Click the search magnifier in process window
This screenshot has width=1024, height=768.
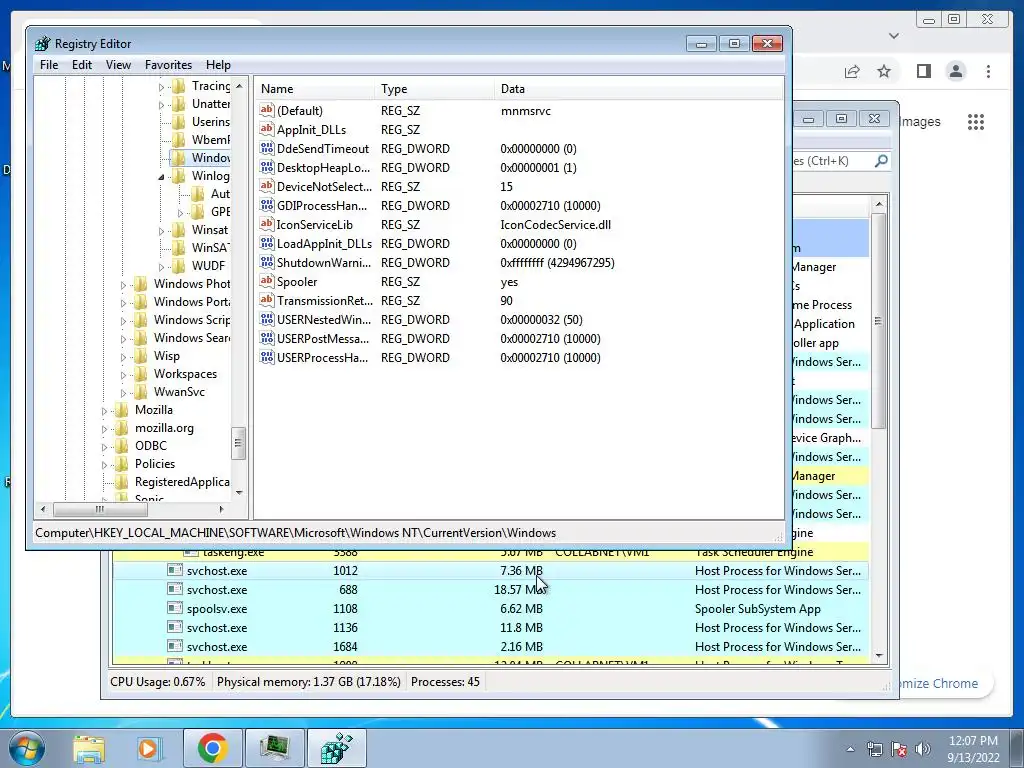point(881,161)
